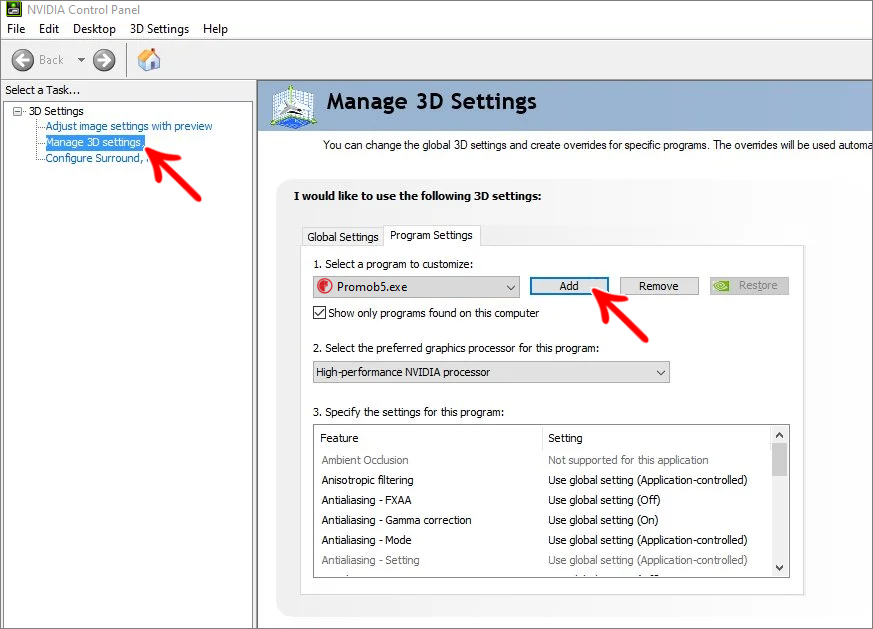873x629 pixels.
Task: Open Configure Surround task link
Action: [x=95, y=159]
